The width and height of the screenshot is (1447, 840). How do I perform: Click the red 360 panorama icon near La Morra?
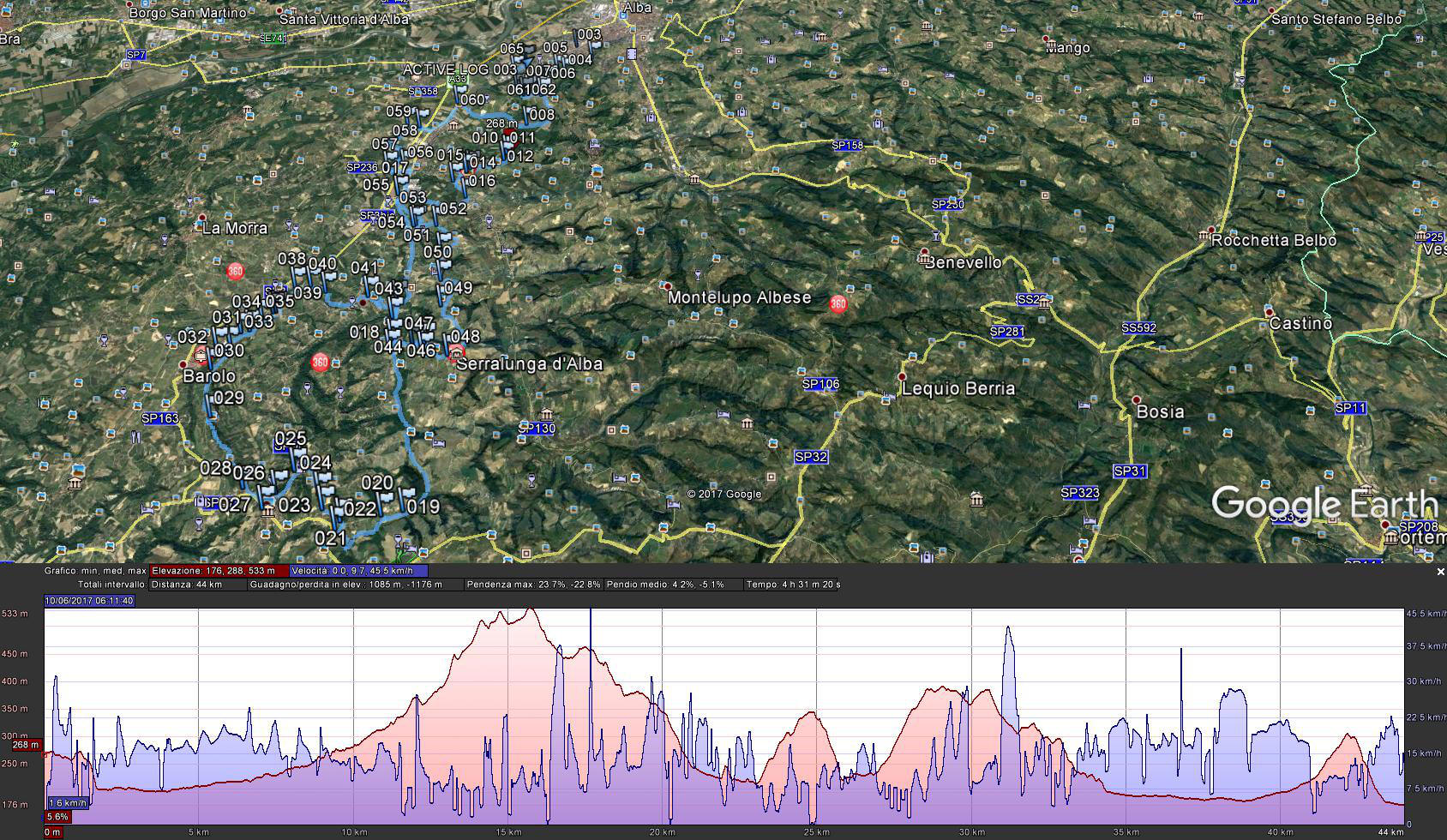tap(235, 271)
